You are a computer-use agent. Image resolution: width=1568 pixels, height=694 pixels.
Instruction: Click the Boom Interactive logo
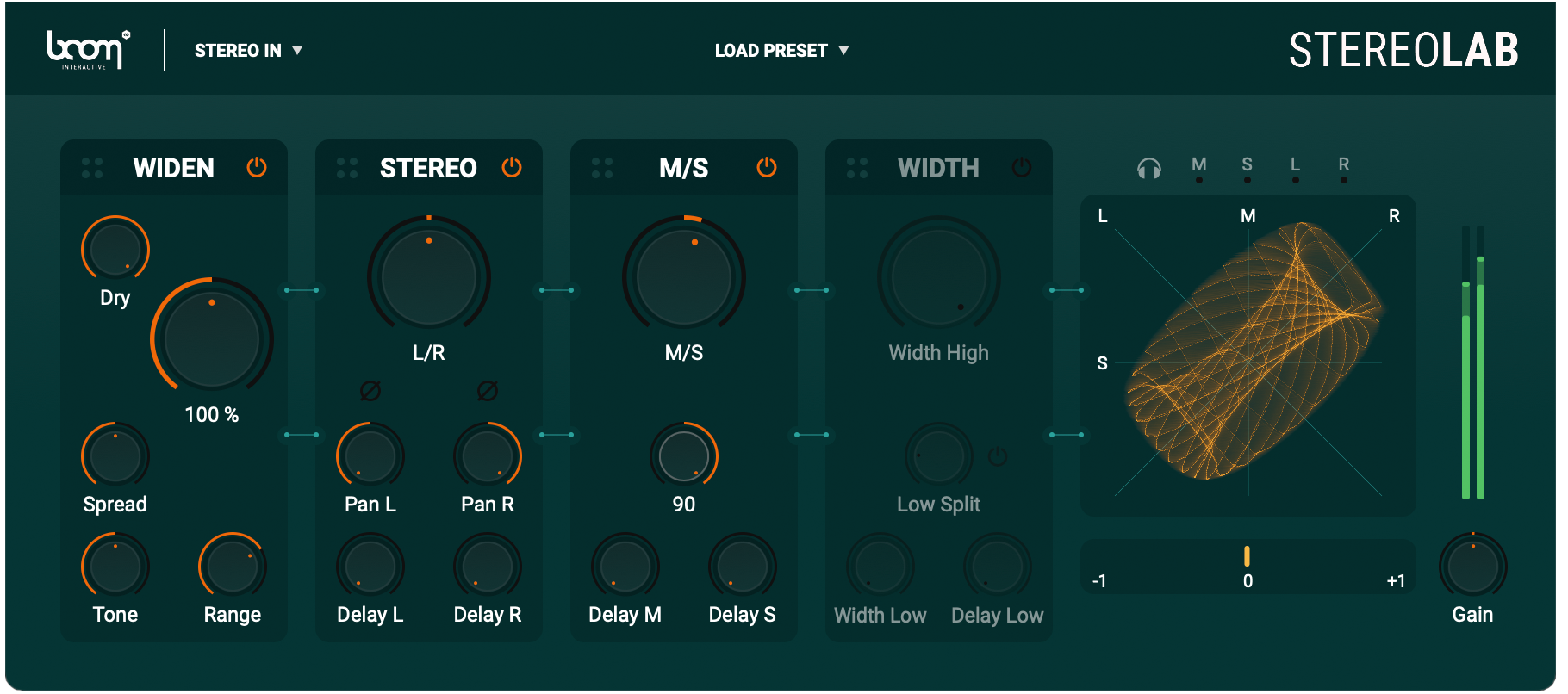pos(87,50)
